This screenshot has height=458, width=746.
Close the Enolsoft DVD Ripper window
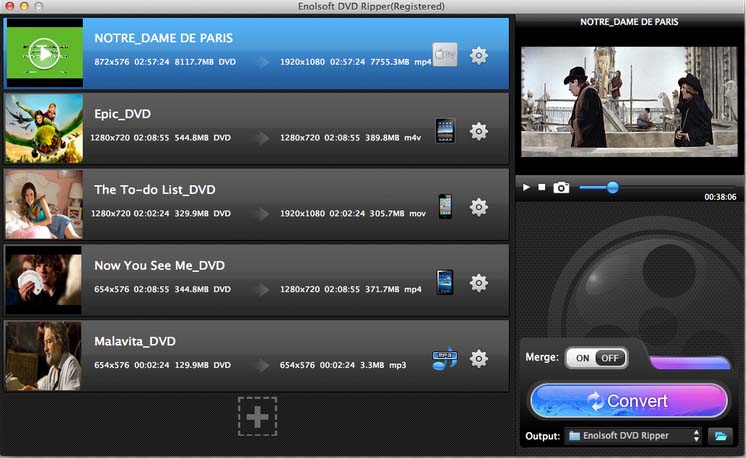point(9,6)
